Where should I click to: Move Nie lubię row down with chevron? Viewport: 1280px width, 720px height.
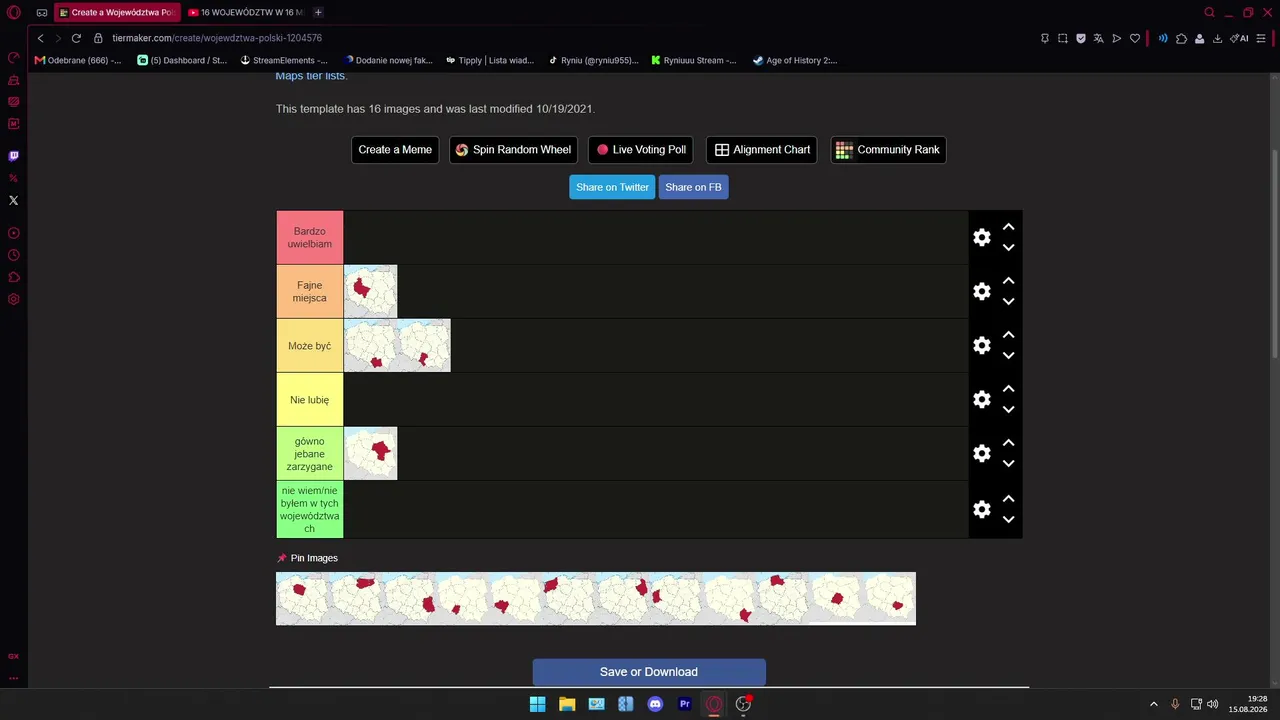[1008, 409]
